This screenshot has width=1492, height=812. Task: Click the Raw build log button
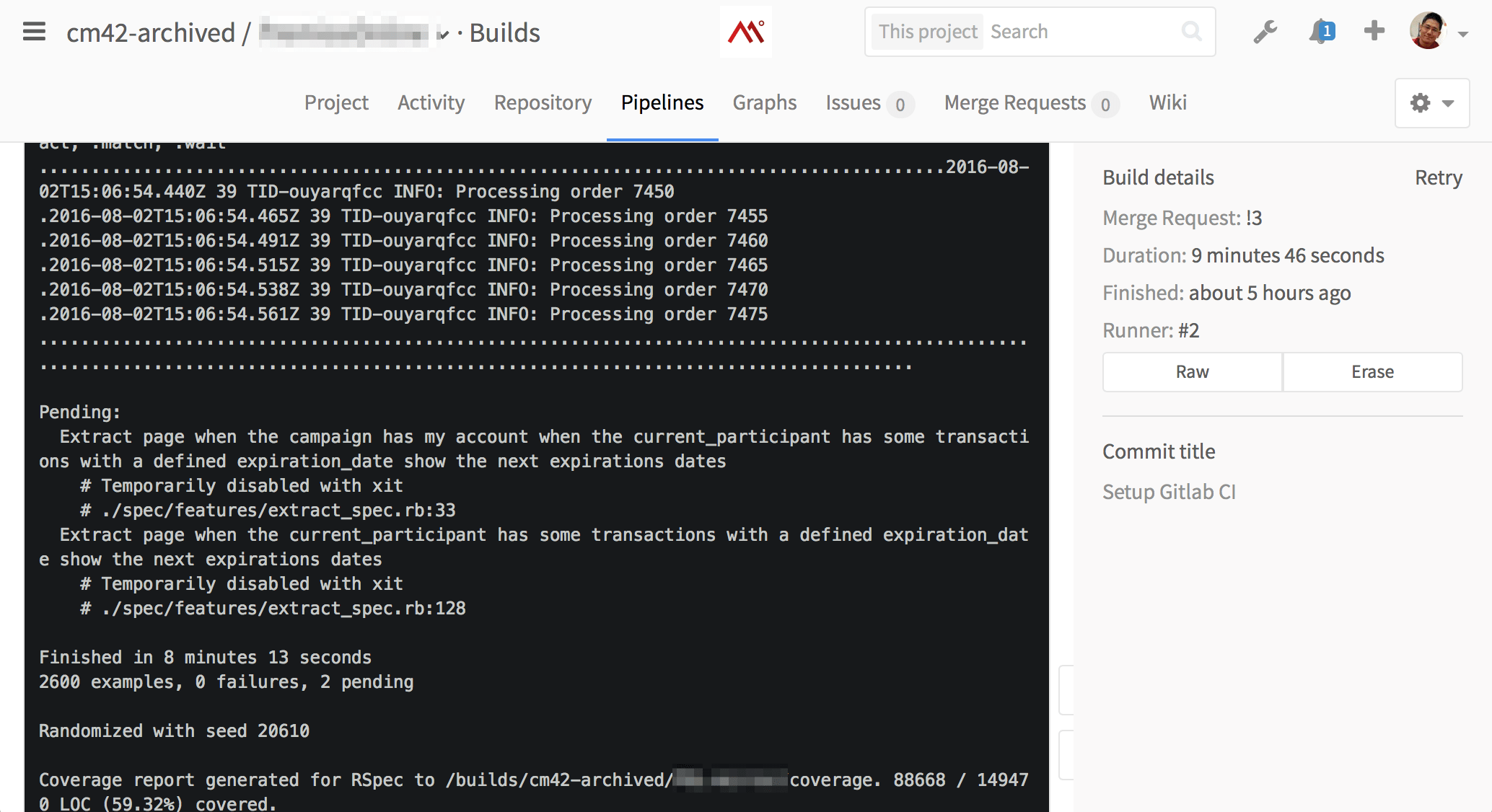(1192, 372)
